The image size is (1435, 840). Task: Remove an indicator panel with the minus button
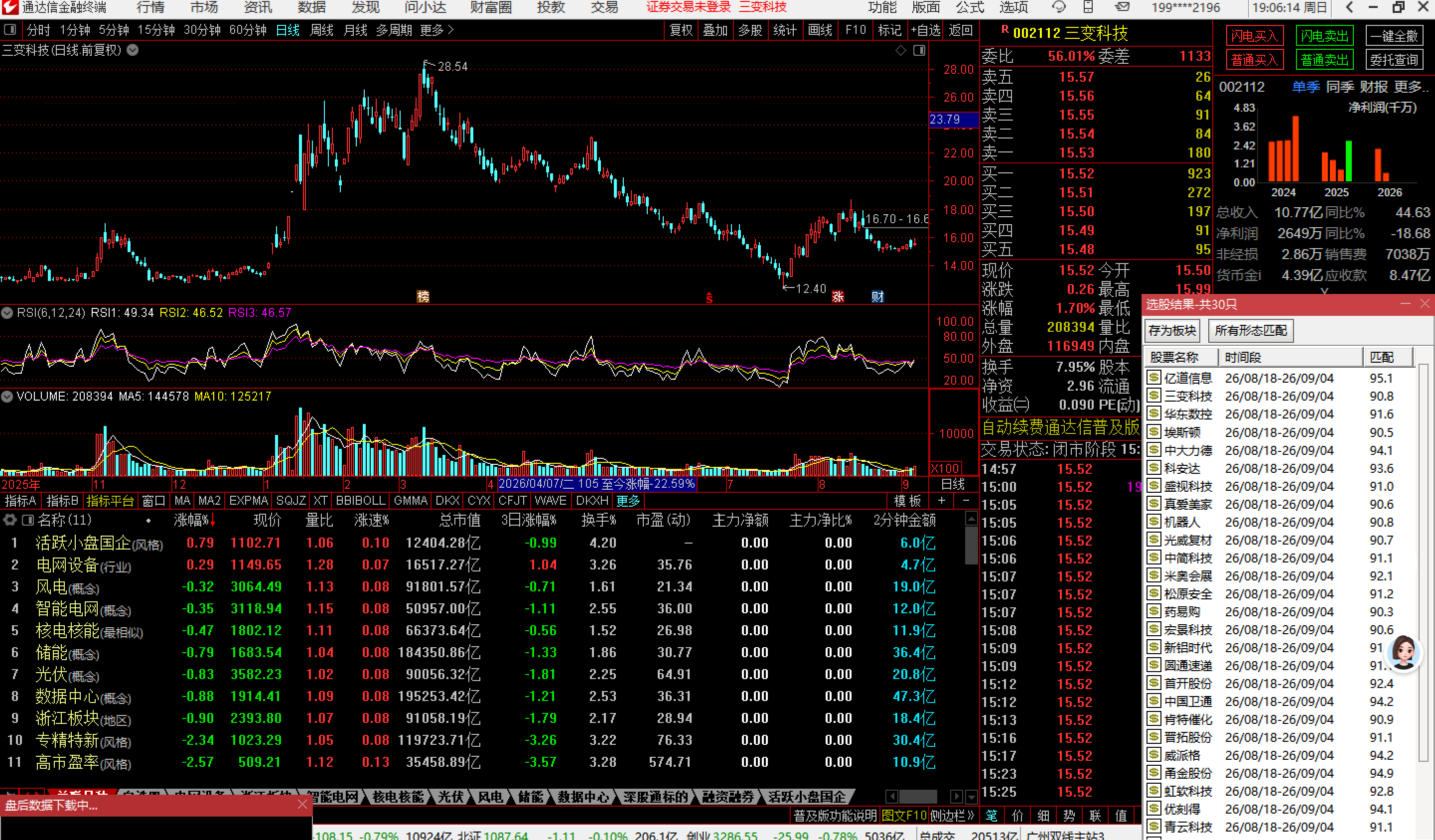[x=966, y=501]
